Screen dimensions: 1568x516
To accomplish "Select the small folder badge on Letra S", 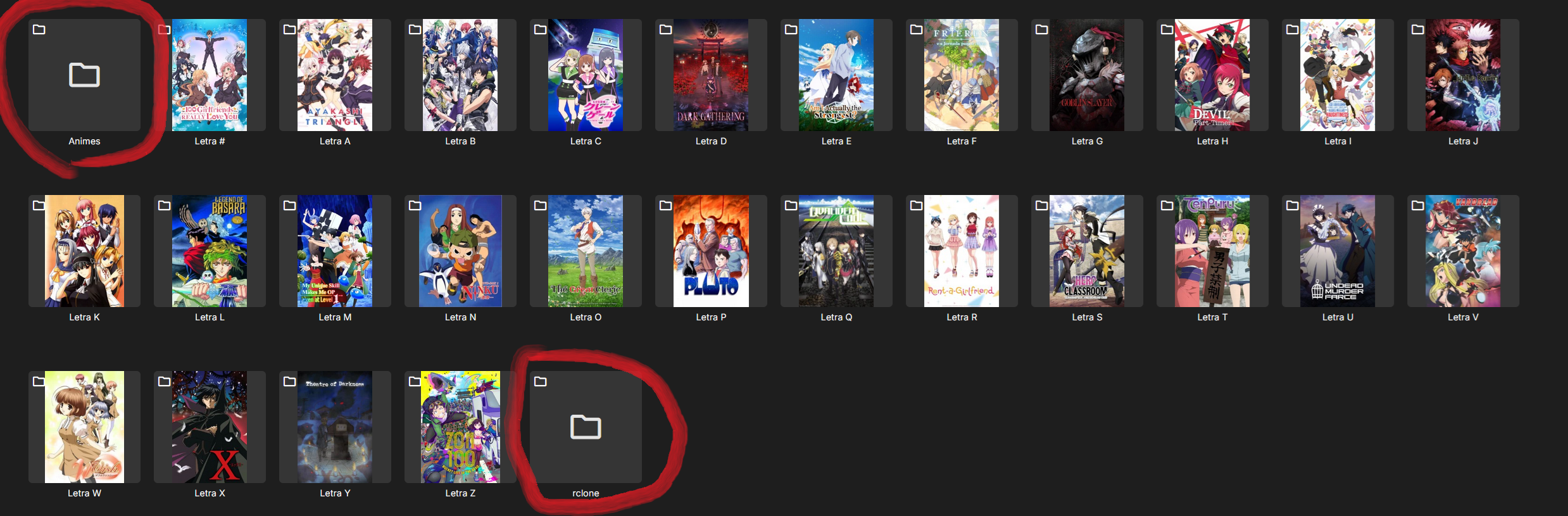I will pyautogui.click(x=1041, y=205).
